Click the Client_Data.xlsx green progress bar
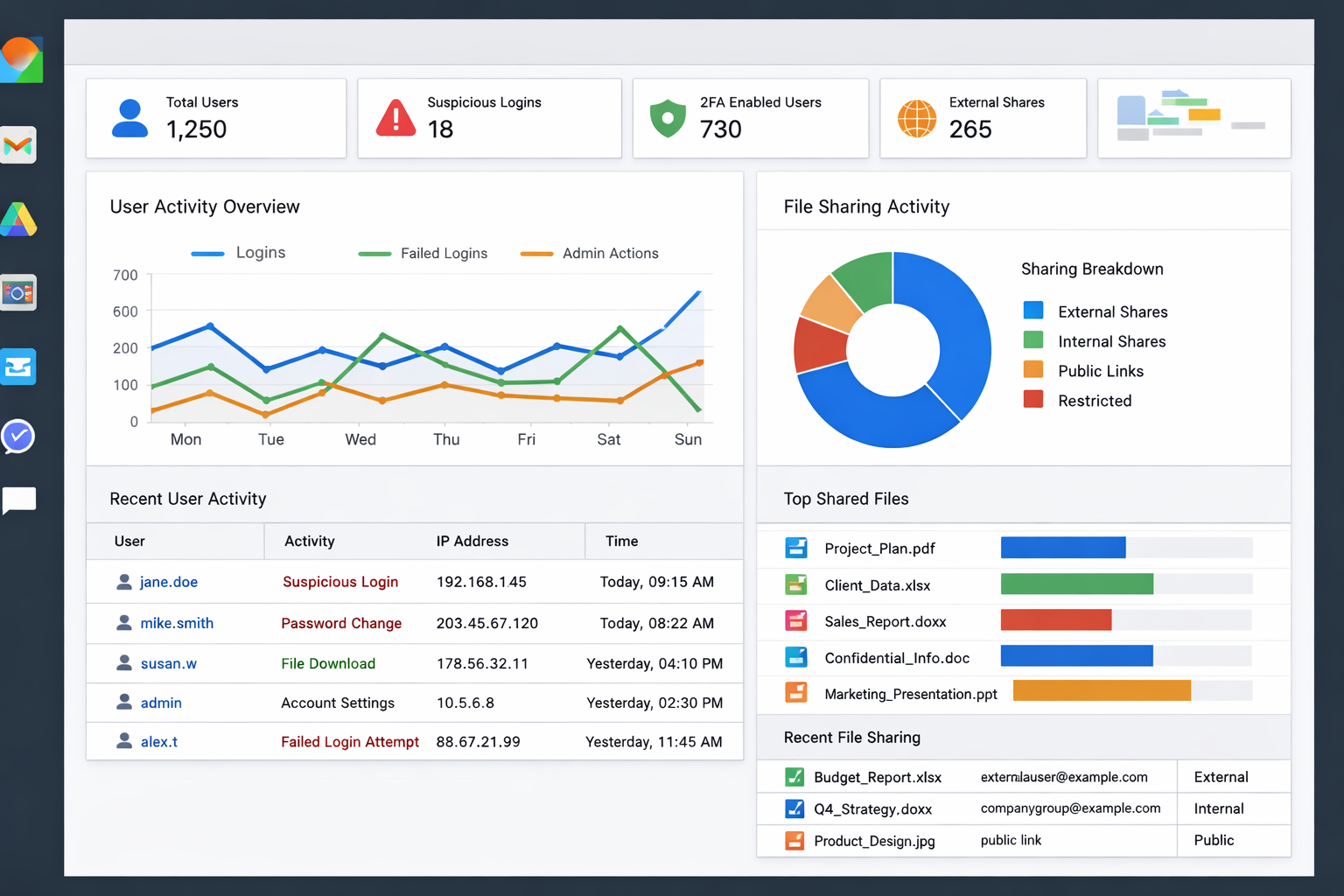This screenshot has width=1344, height=896. pos(1076,584)
